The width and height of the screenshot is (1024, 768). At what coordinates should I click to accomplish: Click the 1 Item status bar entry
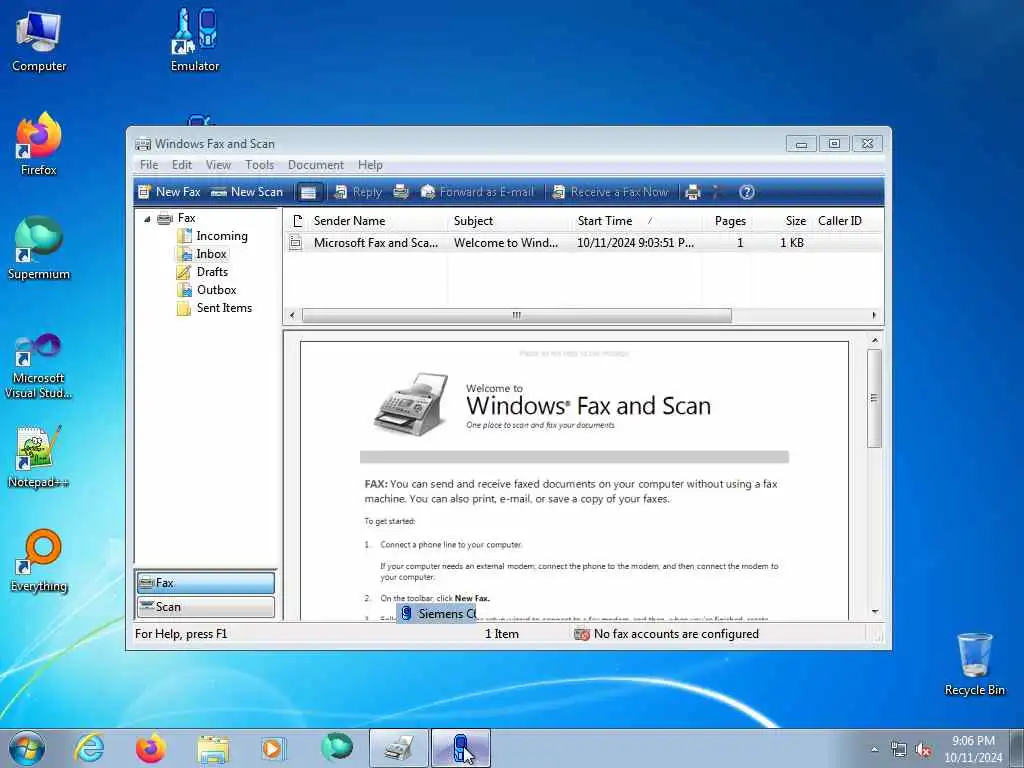click(x=502, y=634)
